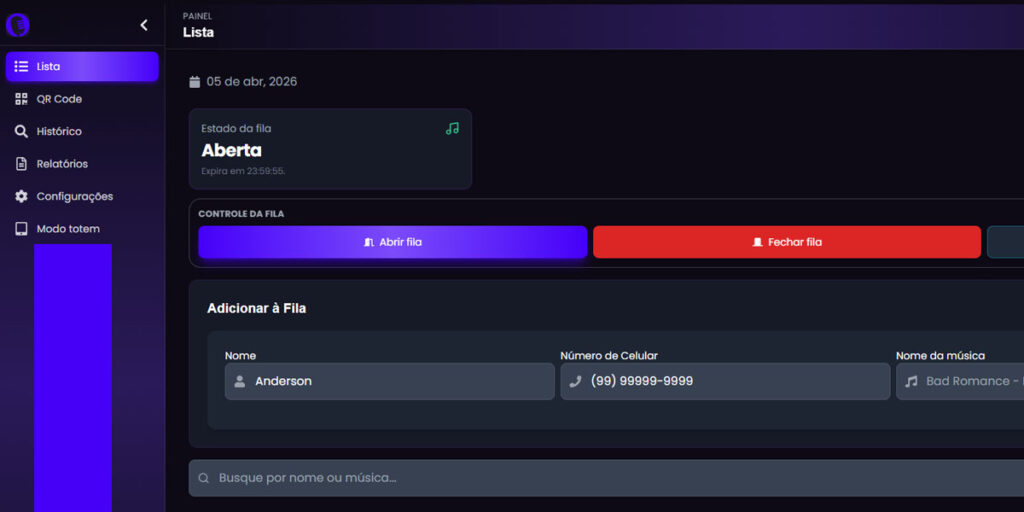Viewport: 1024px width, 512px height.
Task: Click the calendar icon beside the date
Action: [x=195, y=82]
